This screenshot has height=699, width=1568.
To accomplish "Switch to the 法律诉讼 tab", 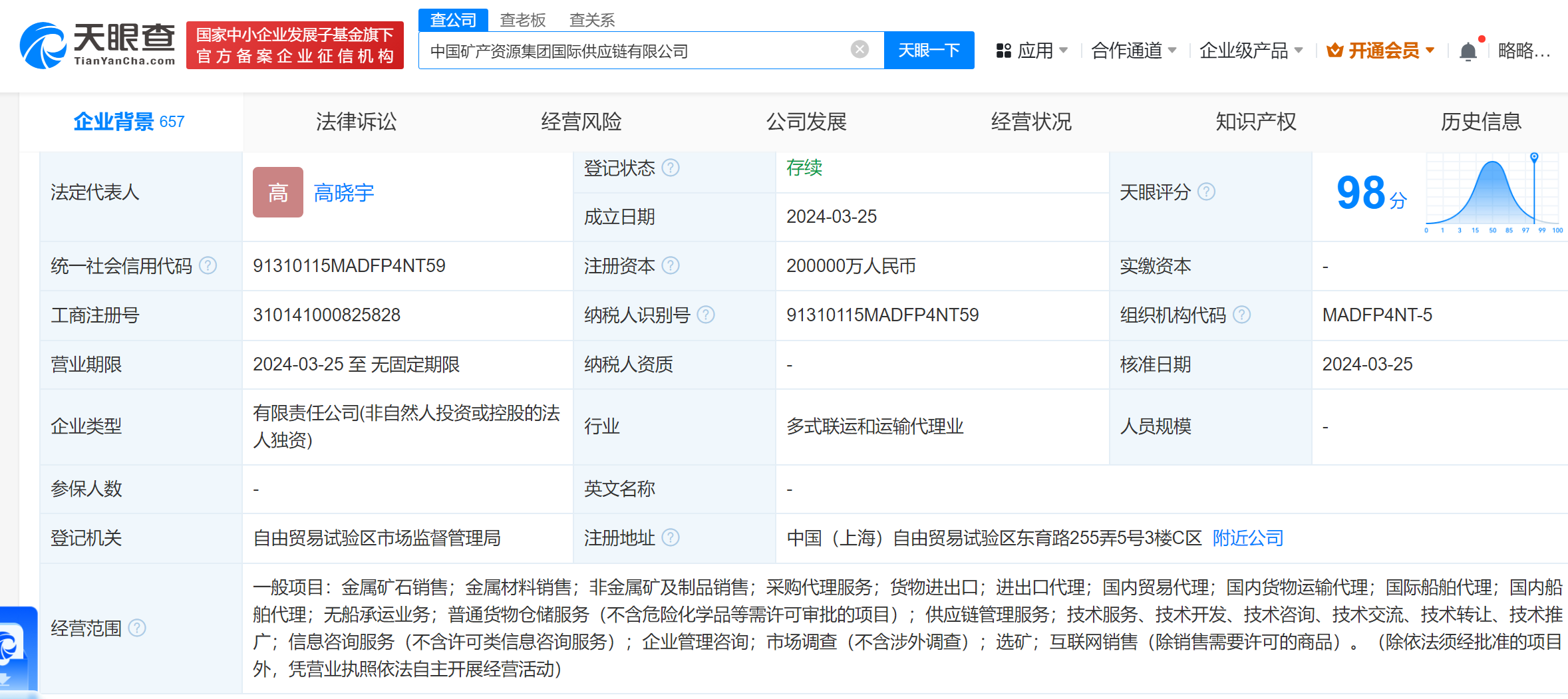I will pyautogui.click(x=356, y=122).
